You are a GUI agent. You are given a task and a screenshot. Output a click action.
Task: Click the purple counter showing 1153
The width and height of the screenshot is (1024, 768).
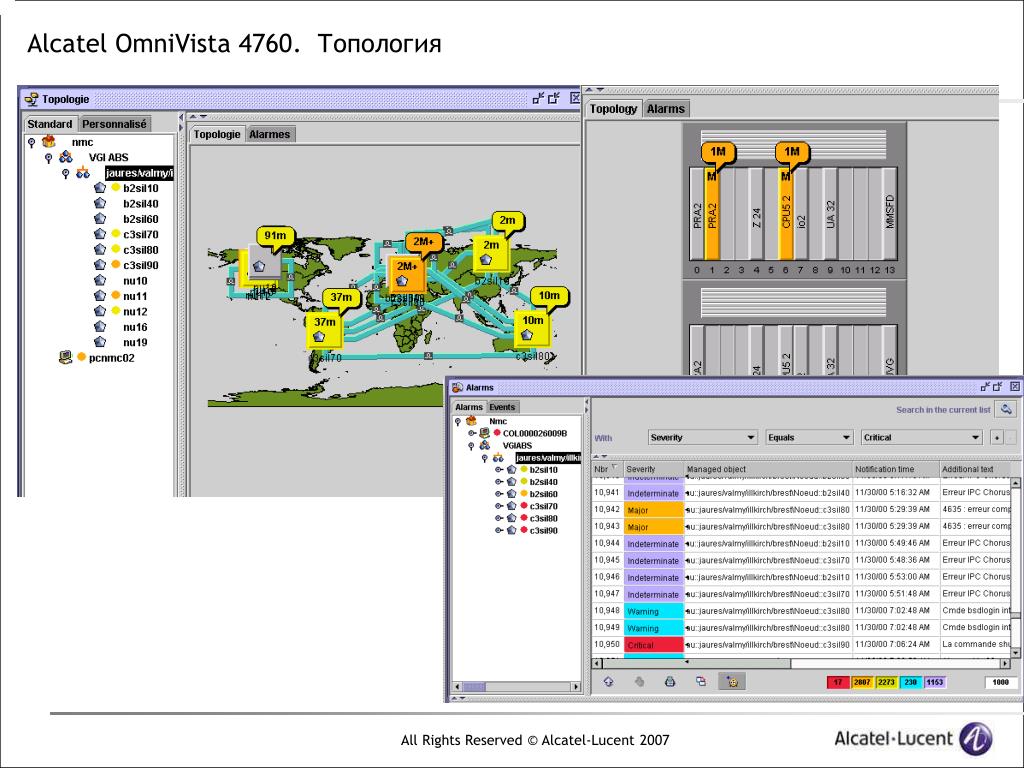(x=935, y=682)
